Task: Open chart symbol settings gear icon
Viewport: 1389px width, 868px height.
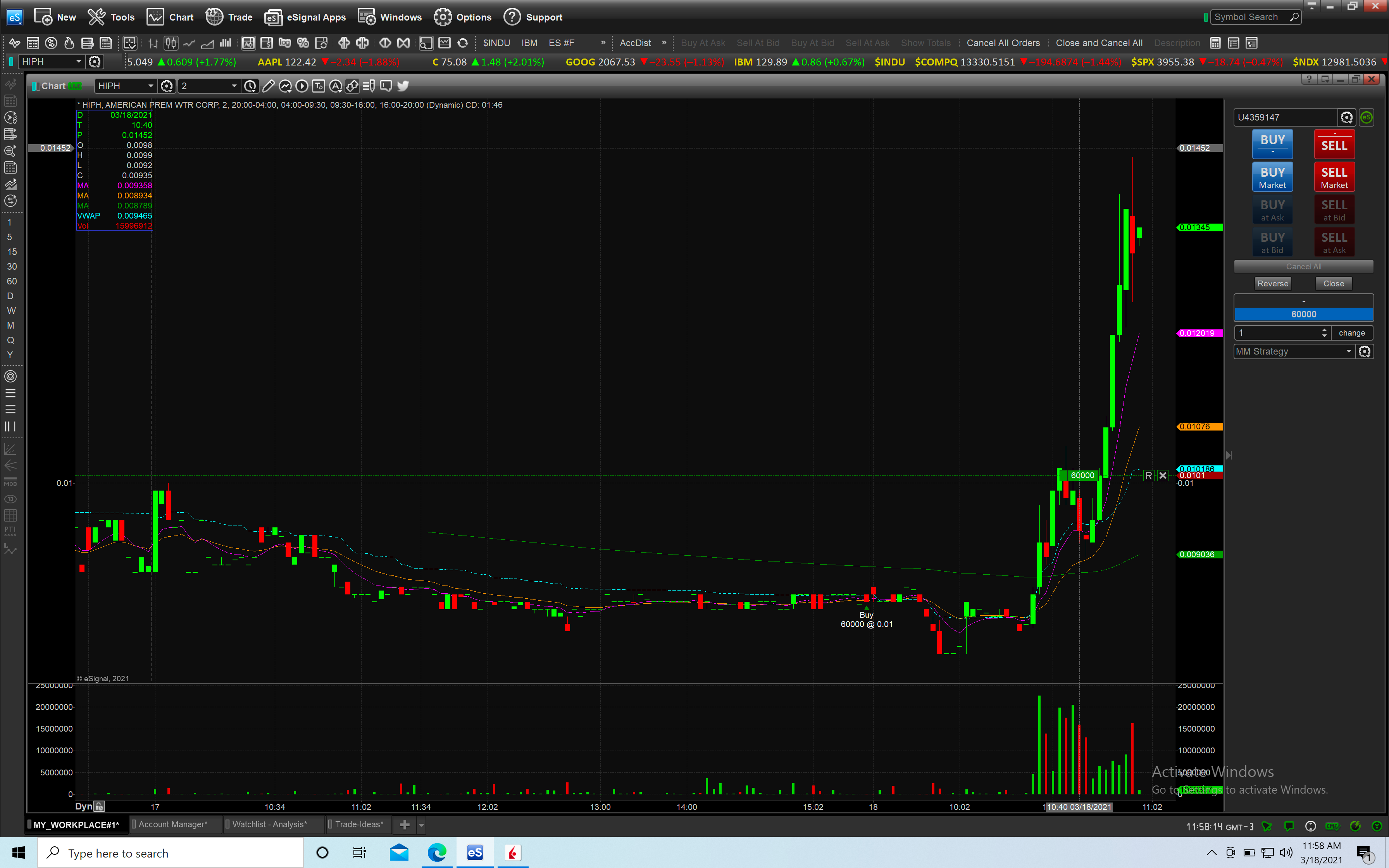Action: [x=166, y=86]
